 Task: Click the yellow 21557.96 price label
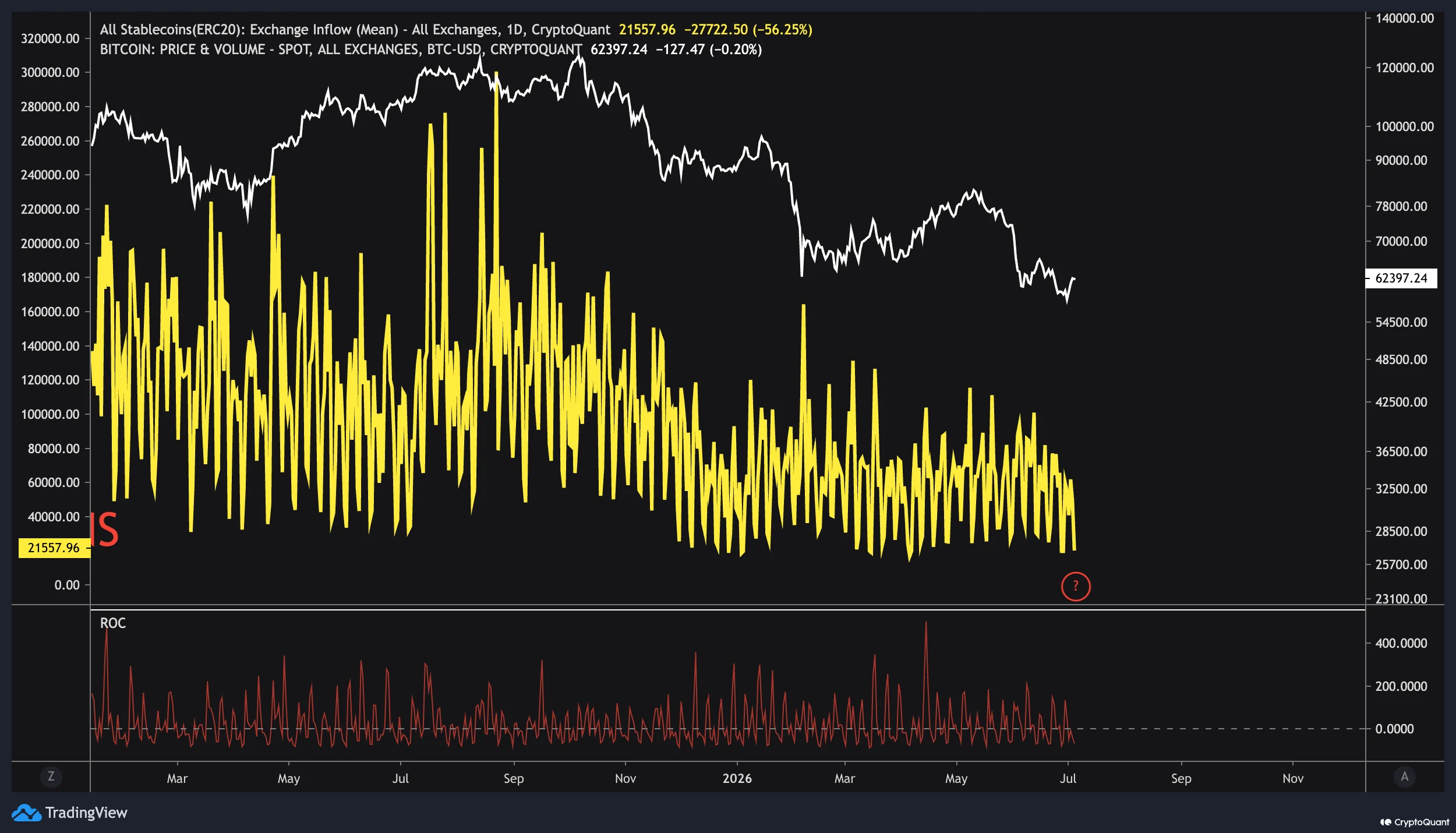click(x=54, y=548)
